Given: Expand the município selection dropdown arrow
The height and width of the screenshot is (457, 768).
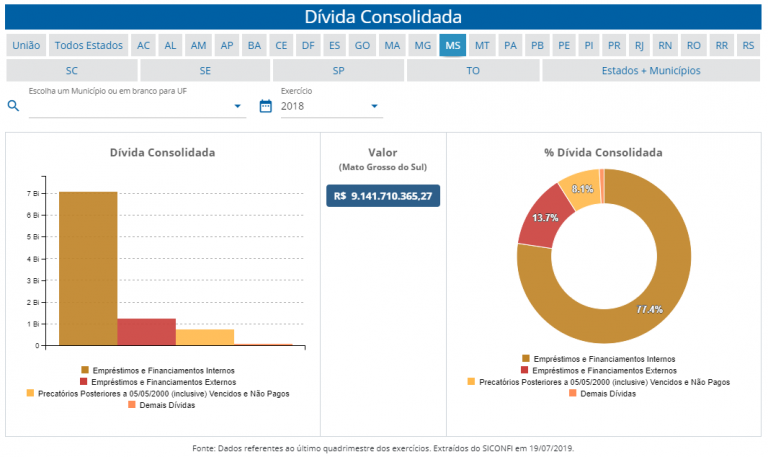Looking at the screenshot, I should point(238,106).
